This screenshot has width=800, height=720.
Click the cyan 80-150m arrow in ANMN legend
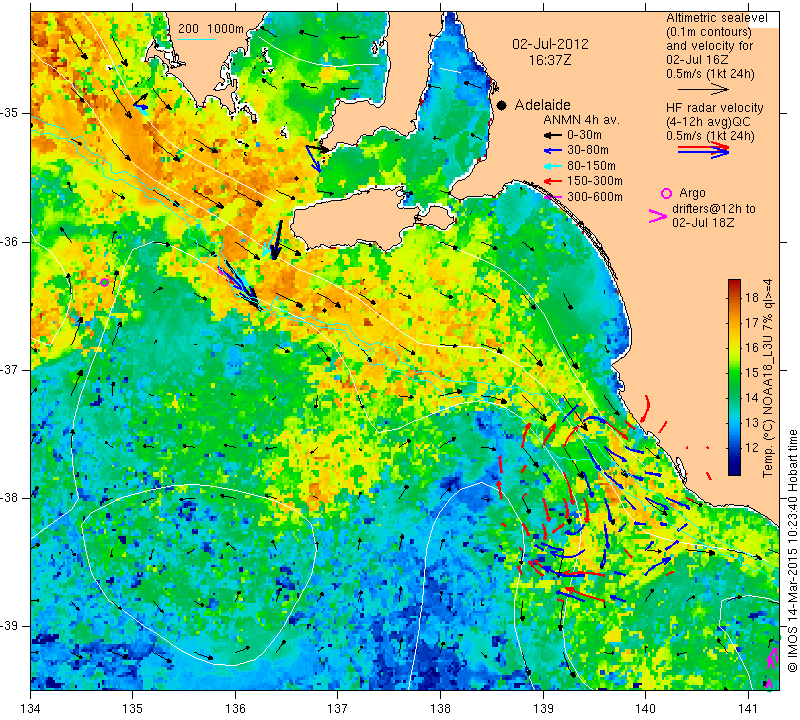(552, 166)
